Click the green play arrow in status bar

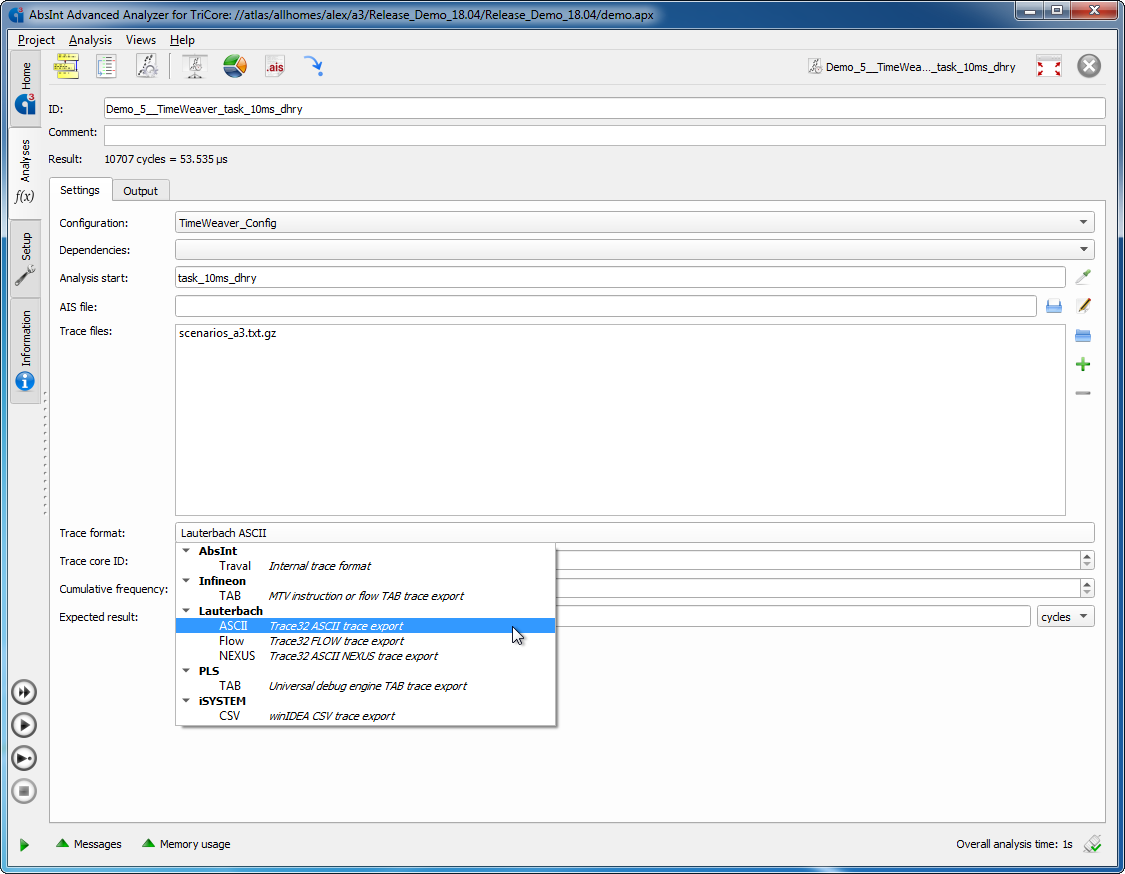(x=24, y=845)
